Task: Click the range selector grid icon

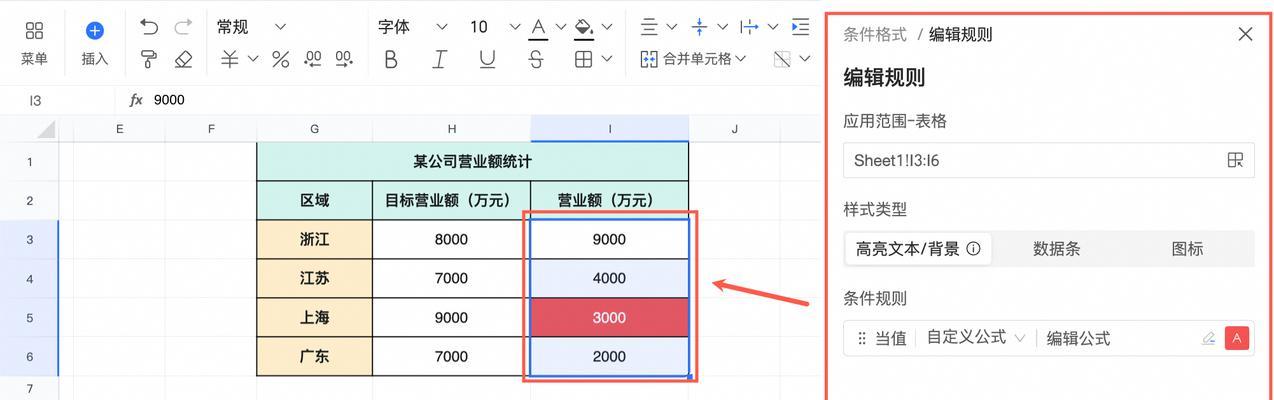Action: [x=1235, y=160]
